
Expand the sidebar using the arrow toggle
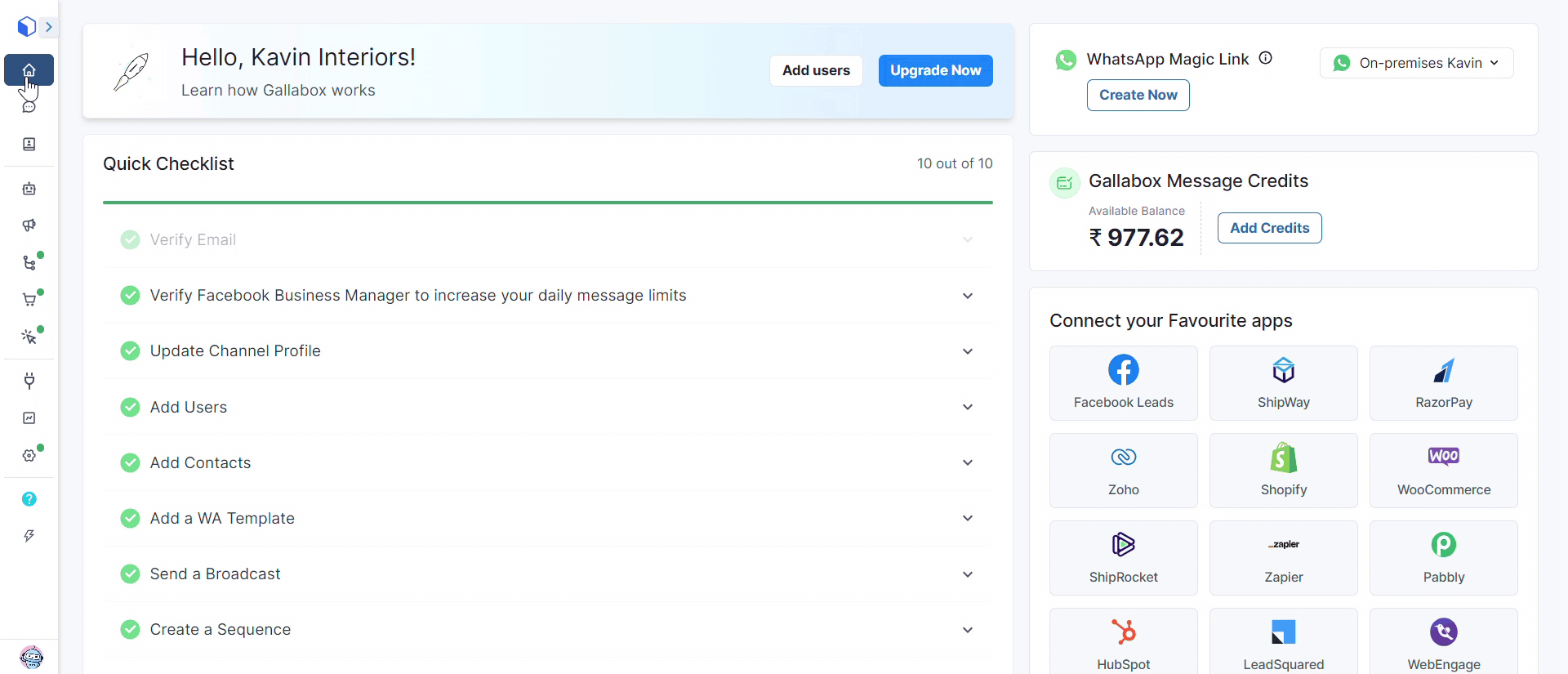point(49,27)
